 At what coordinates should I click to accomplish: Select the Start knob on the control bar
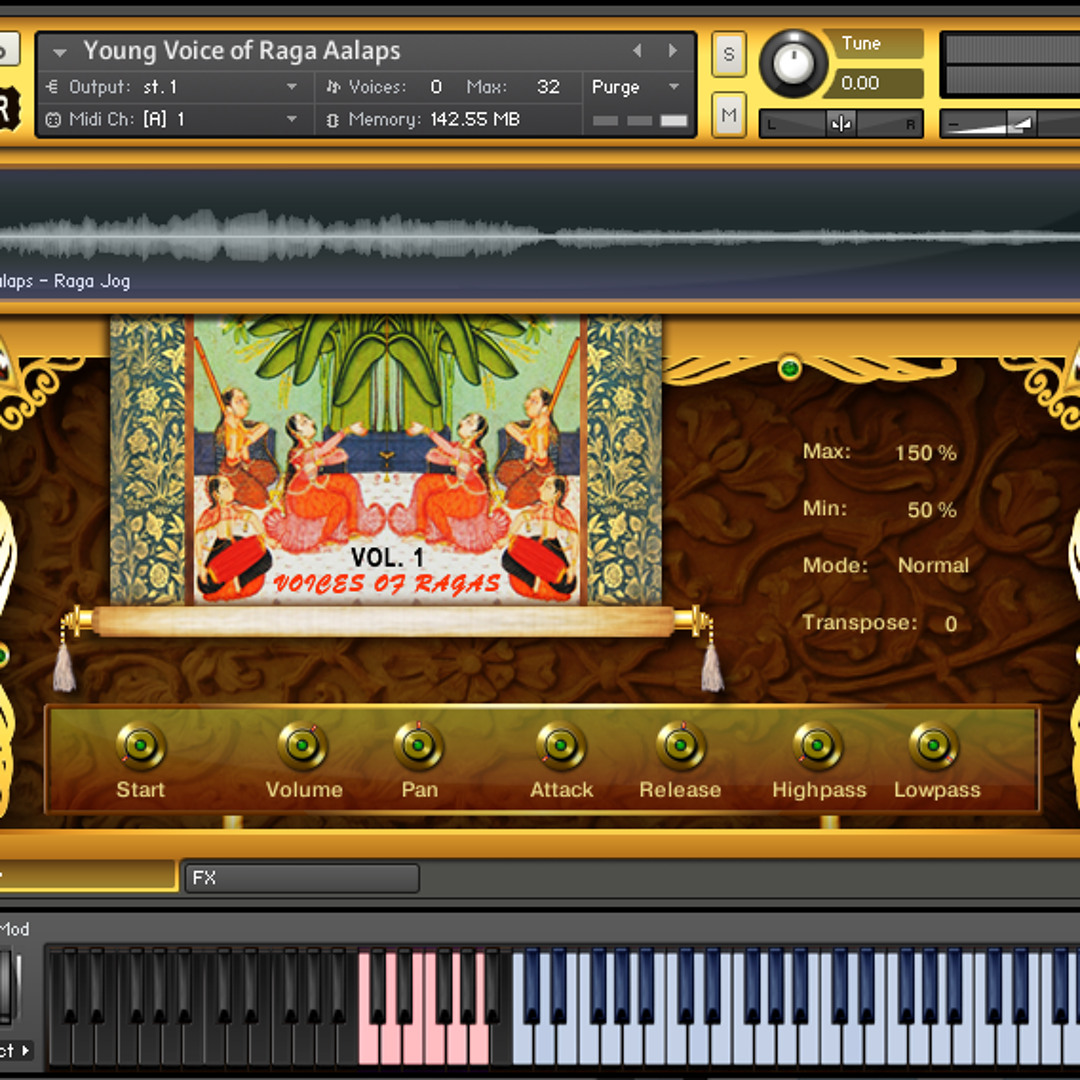pyautogui.click(x=140, y=746)
